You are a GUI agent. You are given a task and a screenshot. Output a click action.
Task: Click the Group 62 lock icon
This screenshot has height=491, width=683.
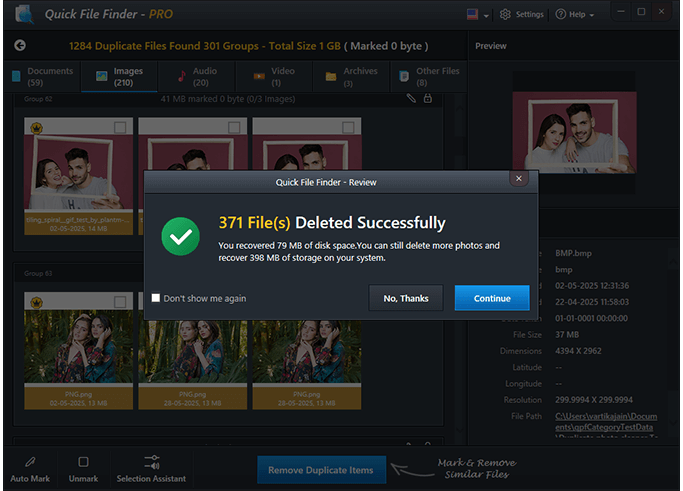(x=428, y=98)
